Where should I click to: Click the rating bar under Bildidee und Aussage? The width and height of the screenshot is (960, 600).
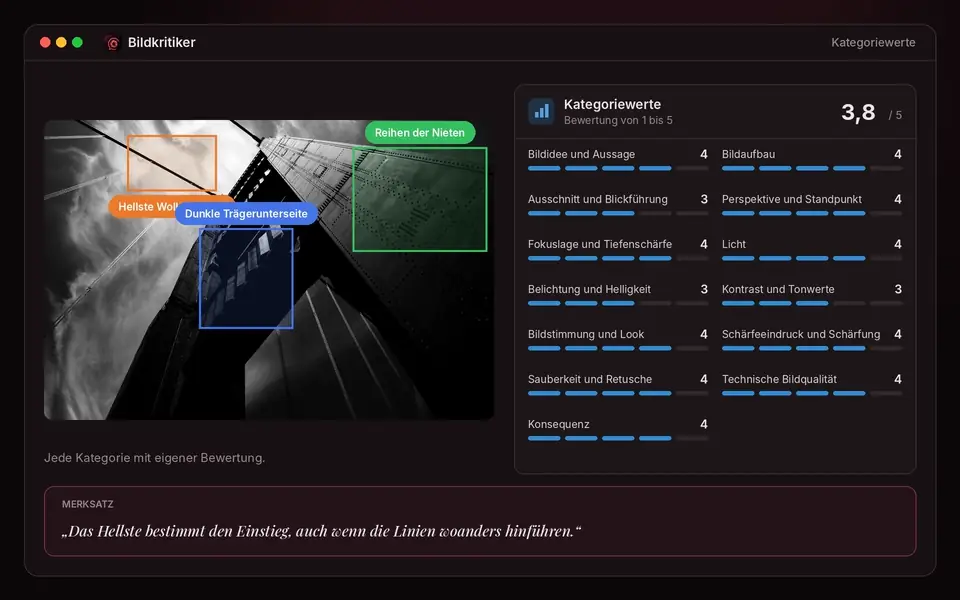pos(618,168)
